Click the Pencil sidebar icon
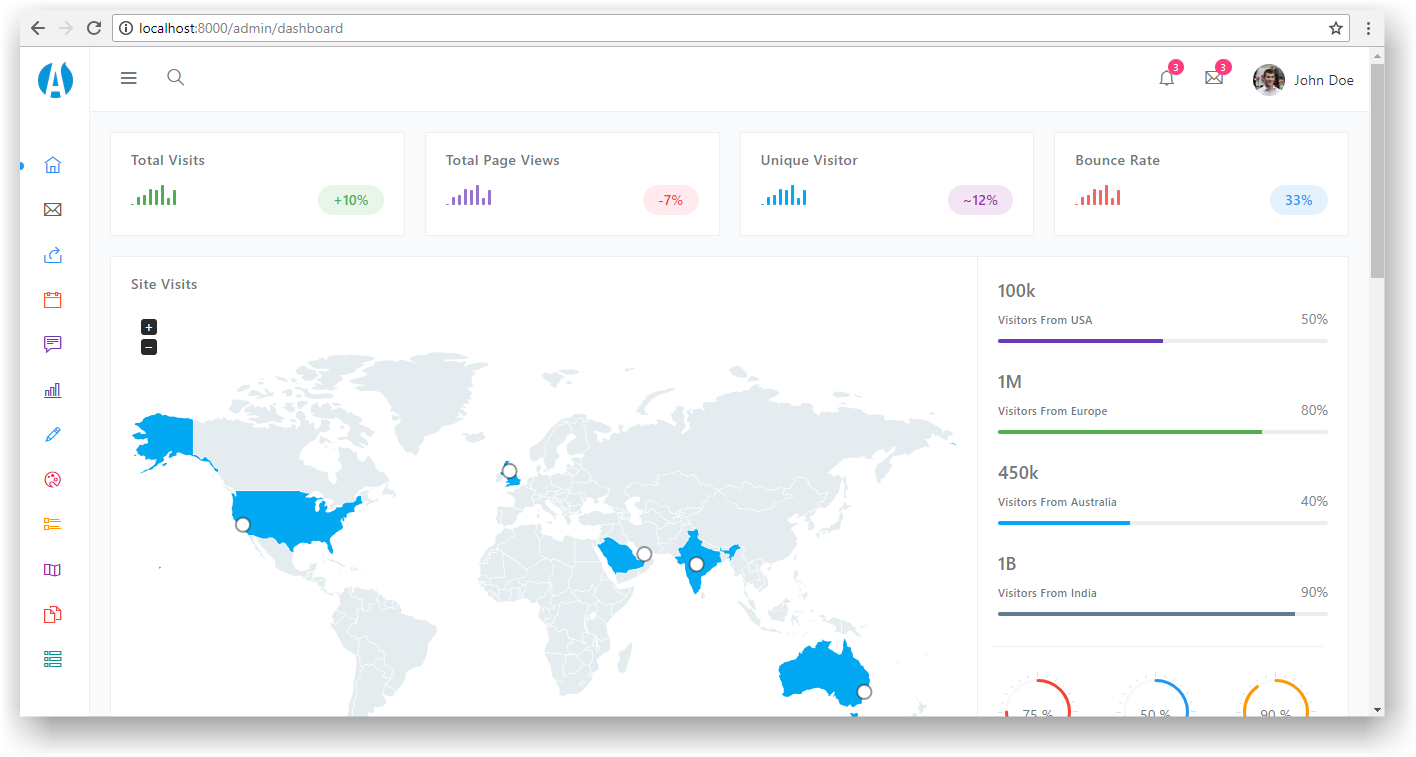 [53, 435]
